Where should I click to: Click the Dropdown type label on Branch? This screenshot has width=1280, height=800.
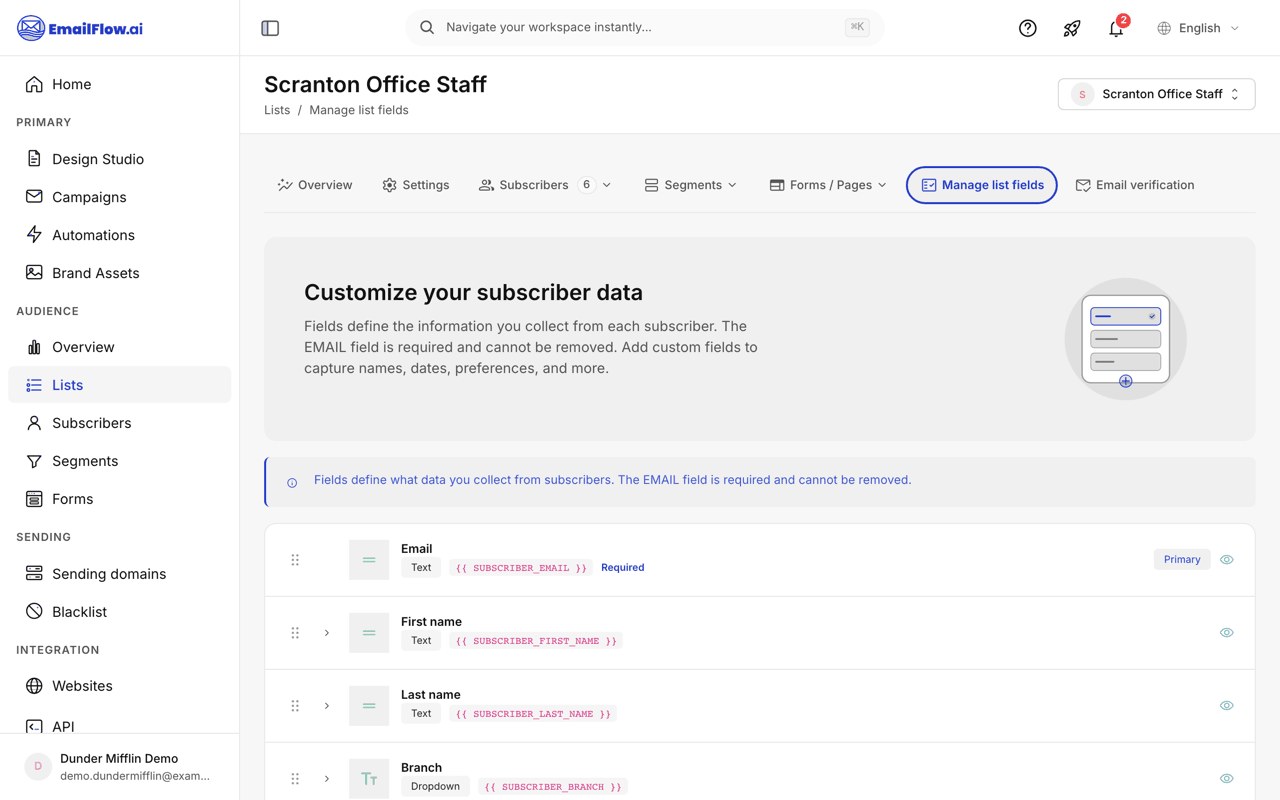435,787
